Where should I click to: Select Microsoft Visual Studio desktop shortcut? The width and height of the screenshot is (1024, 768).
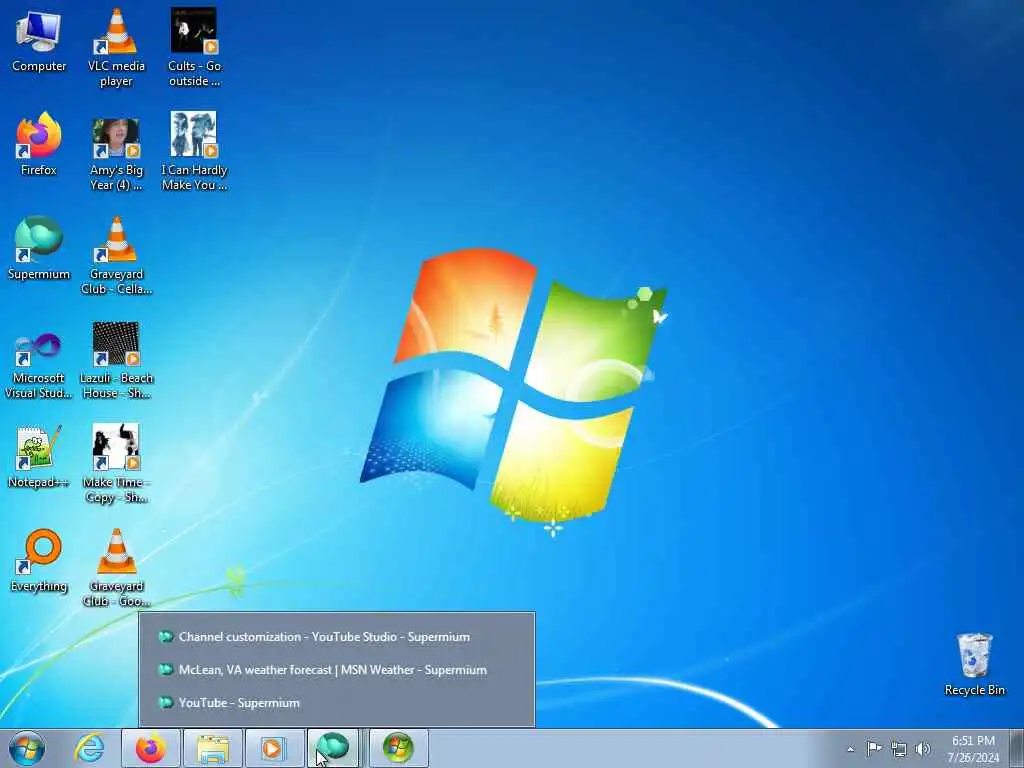[x=39, y=364]
